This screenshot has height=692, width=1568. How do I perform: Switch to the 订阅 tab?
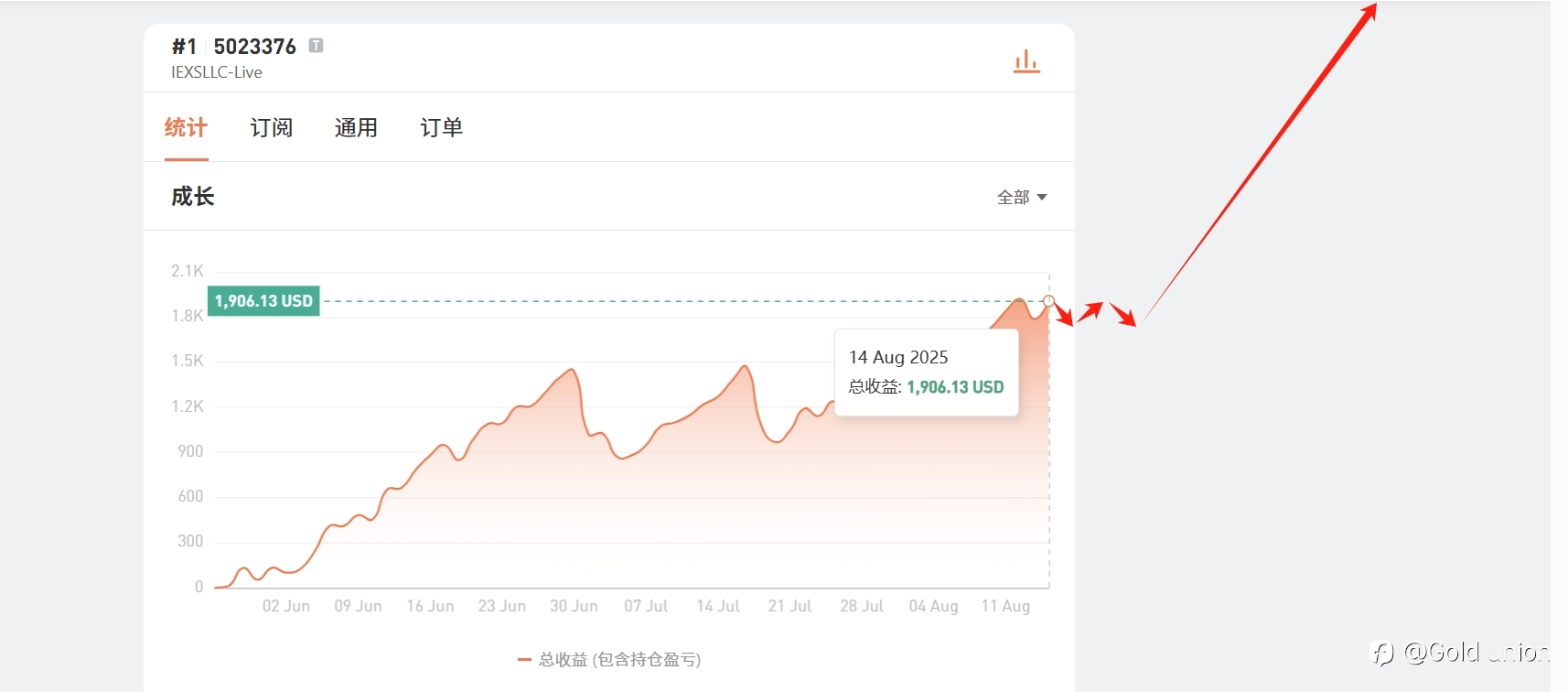click(272, 128)
